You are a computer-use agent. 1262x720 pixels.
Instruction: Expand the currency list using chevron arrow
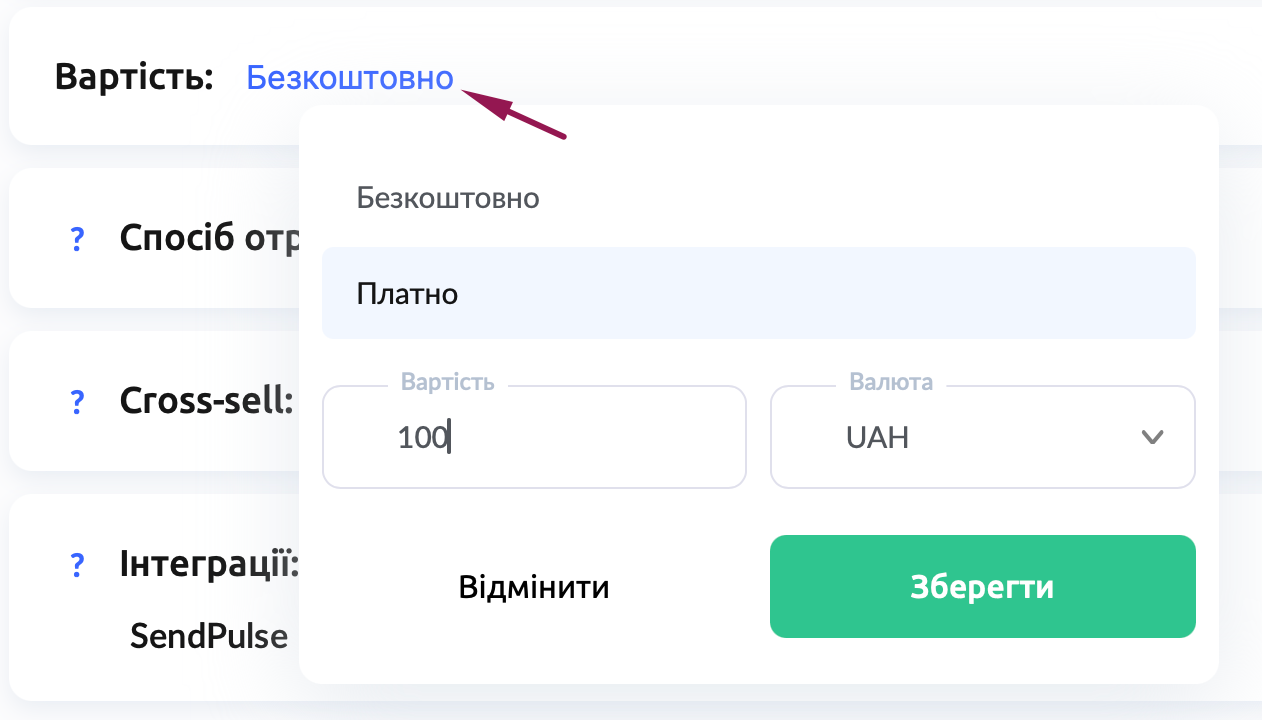1152,437
